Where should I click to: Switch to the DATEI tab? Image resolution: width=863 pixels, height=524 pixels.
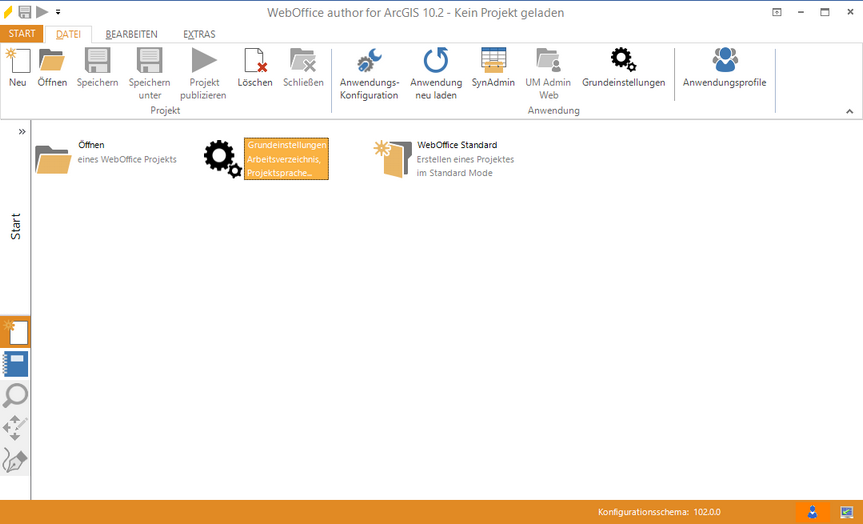click(68, 34)
